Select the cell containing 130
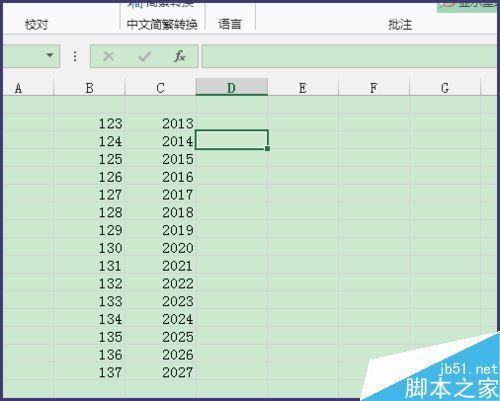The image size is (500, 401). pyautogui.click(x=89, y=248)
